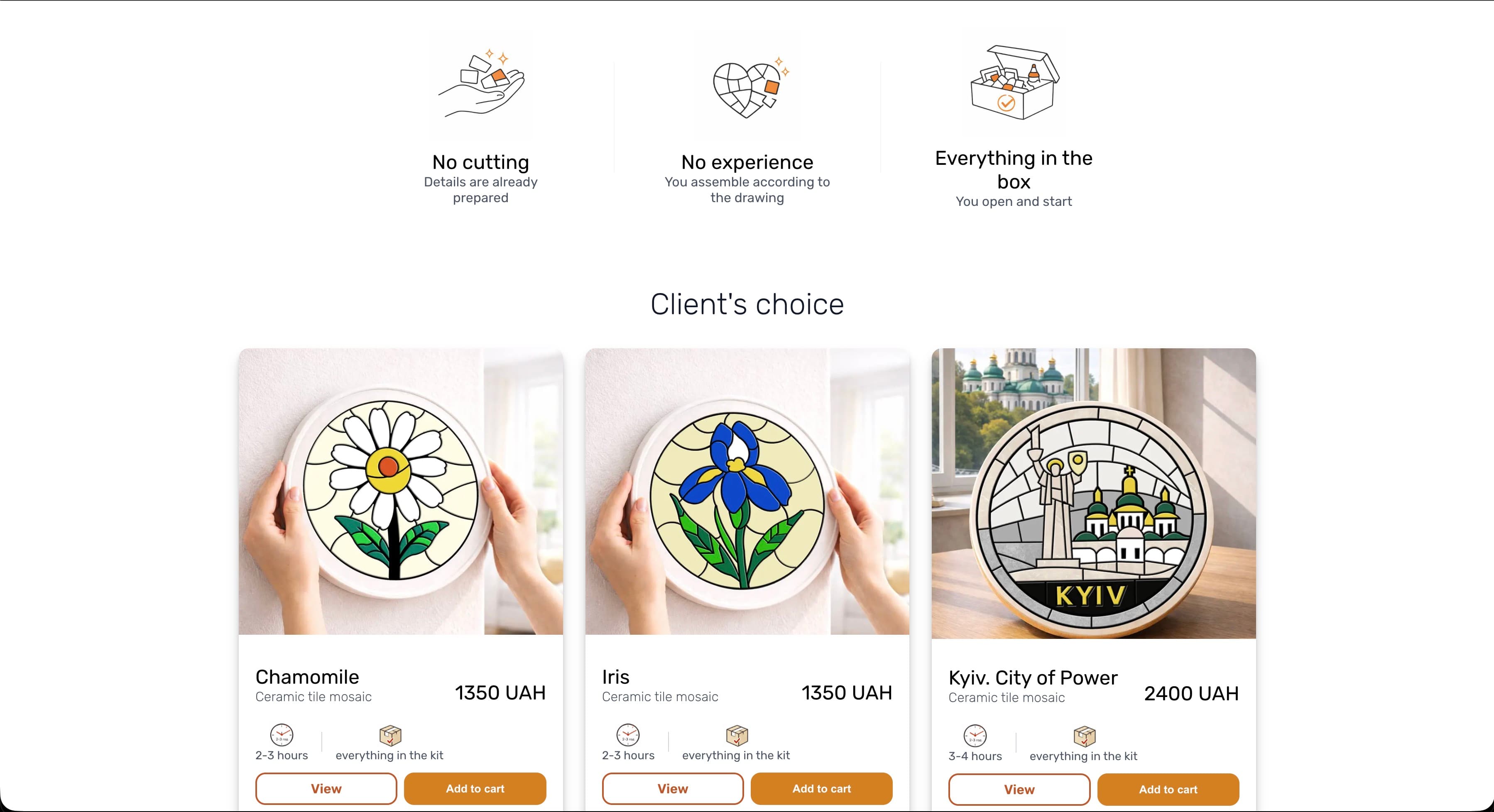The height and width of the screenshot is (812, 1494).
Task: Click the clock icon on Chamomile card
Action: (282, 735)
